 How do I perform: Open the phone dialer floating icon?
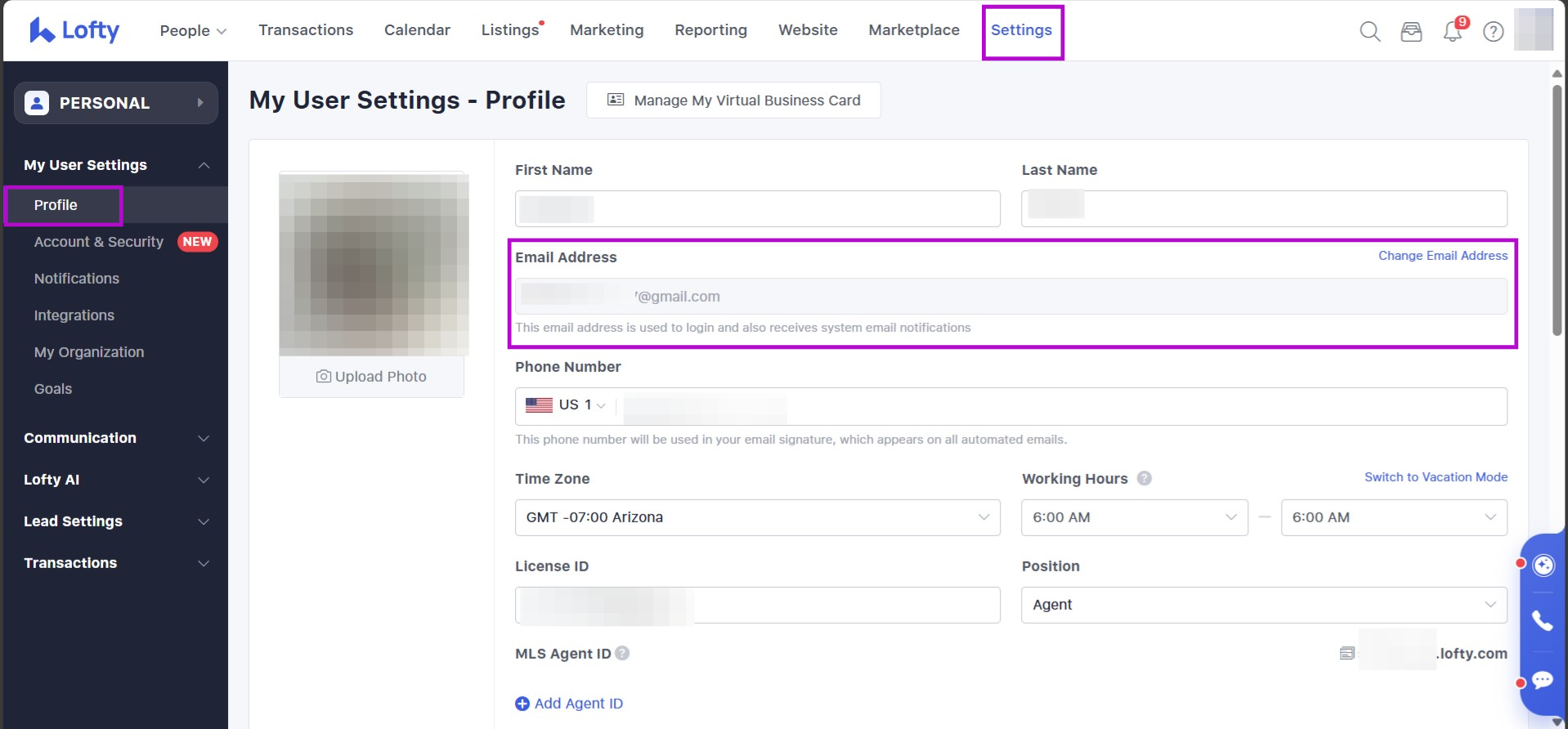(x=1543, y=621)
